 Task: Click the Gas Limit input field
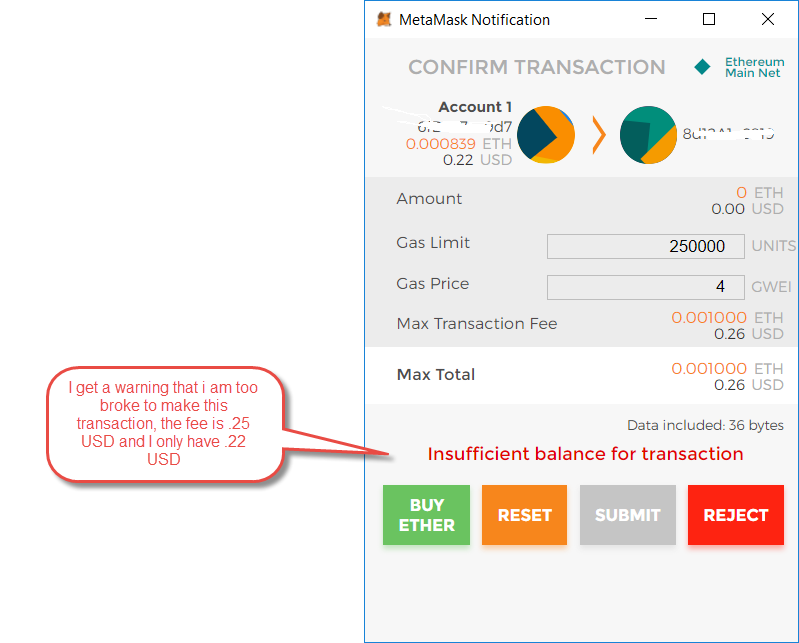(646, 246)
